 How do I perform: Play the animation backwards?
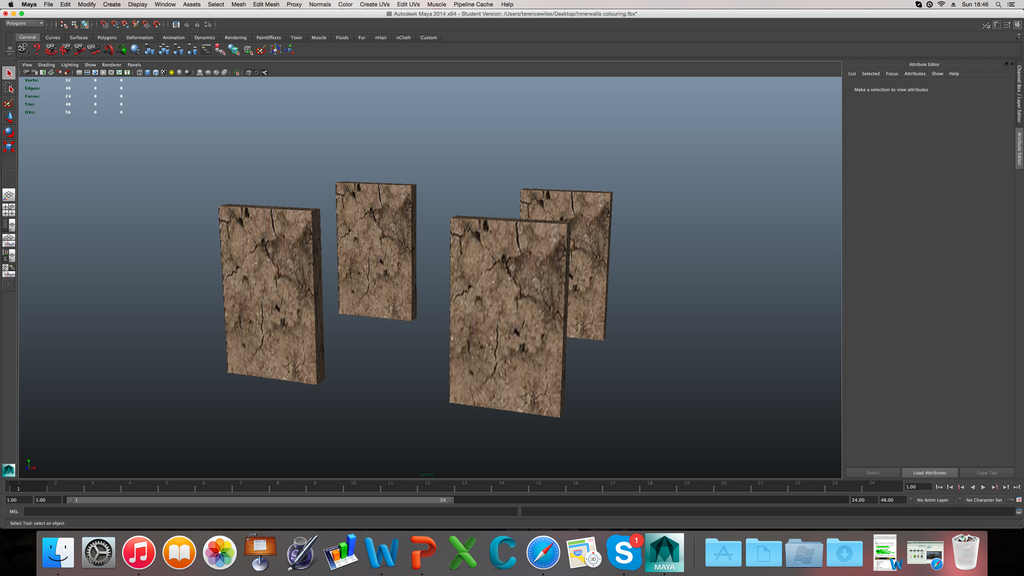click(972, 487)
